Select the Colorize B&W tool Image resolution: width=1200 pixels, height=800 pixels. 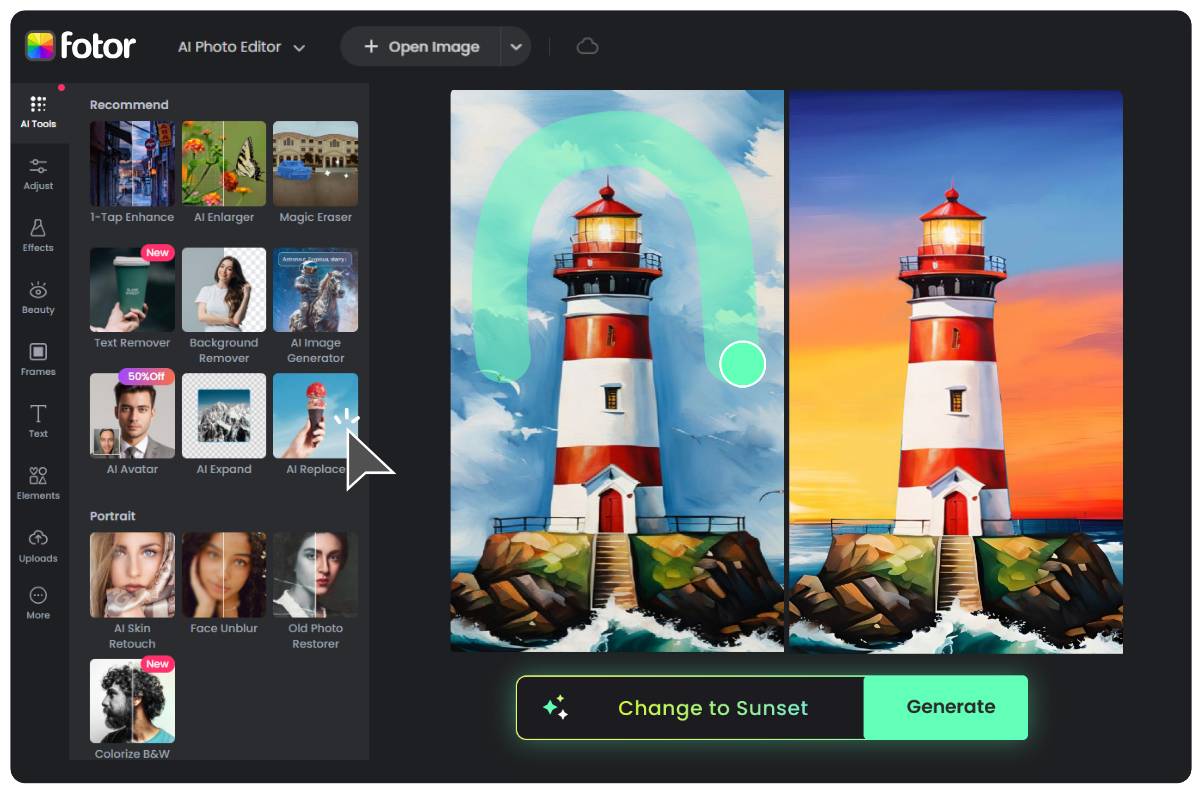pyautogui.click(x=131, y=700)
